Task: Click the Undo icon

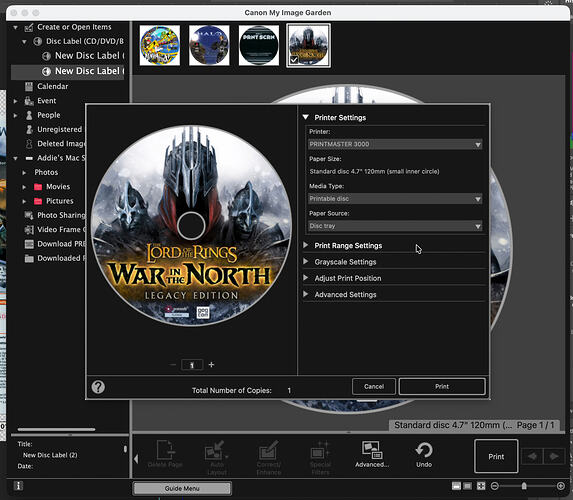Action: (424, 454)
